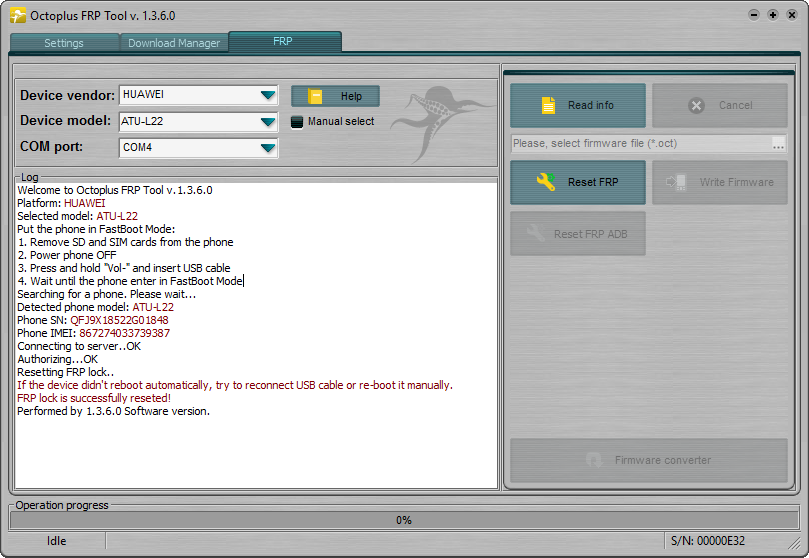Click the Octoplus app icon in title bar
This screenshot has width=809, height=558.
18,15
